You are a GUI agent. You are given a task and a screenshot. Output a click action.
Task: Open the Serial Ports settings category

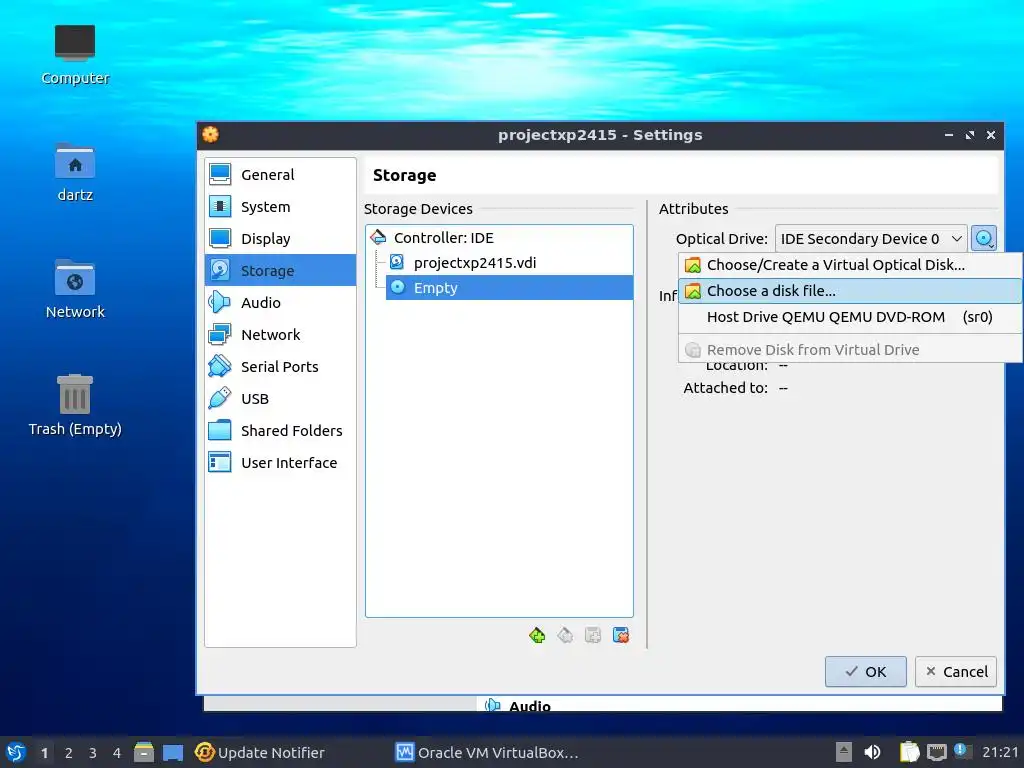click(280, 366)
